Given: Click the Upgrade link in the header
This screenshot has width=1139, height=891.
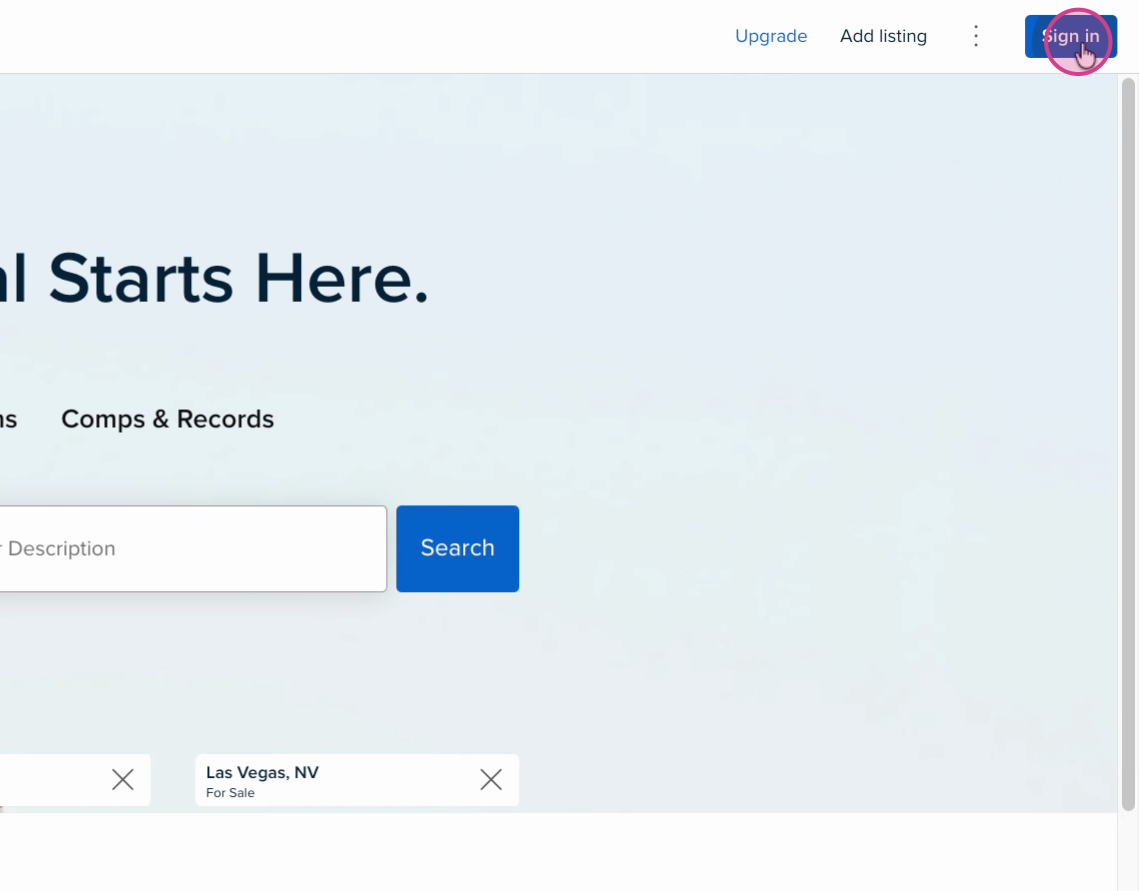Looking at the screenshot, I should pos(770,36).
